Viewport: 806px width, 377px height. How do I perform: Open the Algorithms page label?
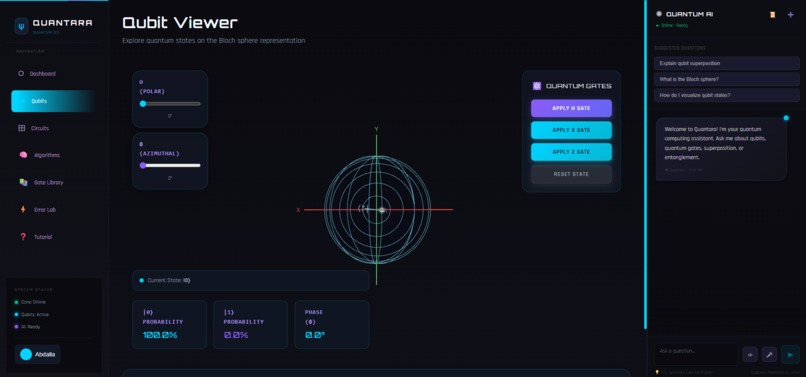coord(47,155)
